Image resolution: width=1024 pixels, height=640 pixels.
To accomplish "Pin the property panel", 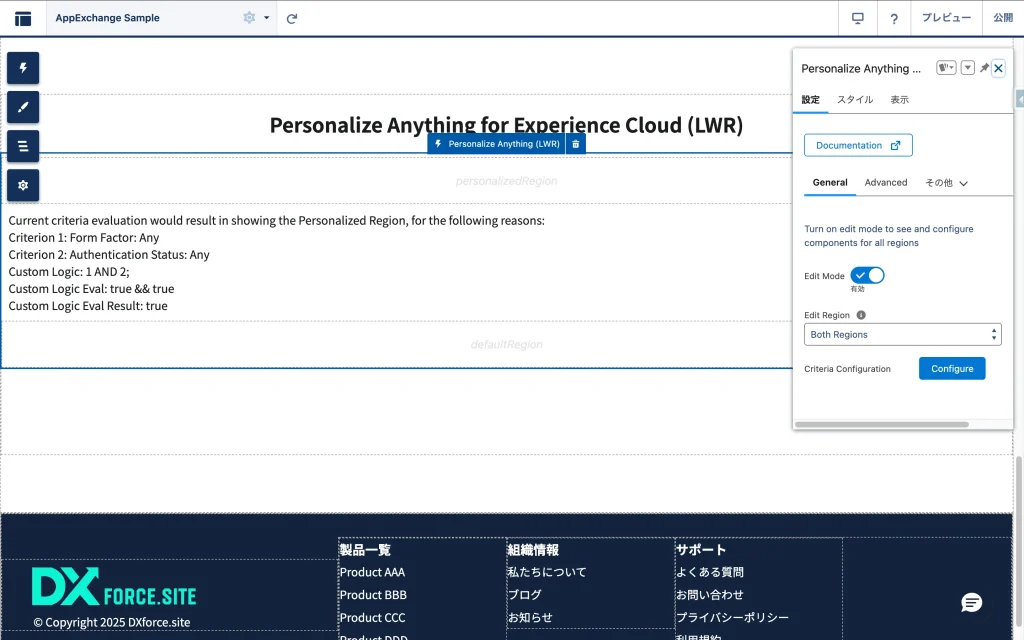I will (984, 68).
